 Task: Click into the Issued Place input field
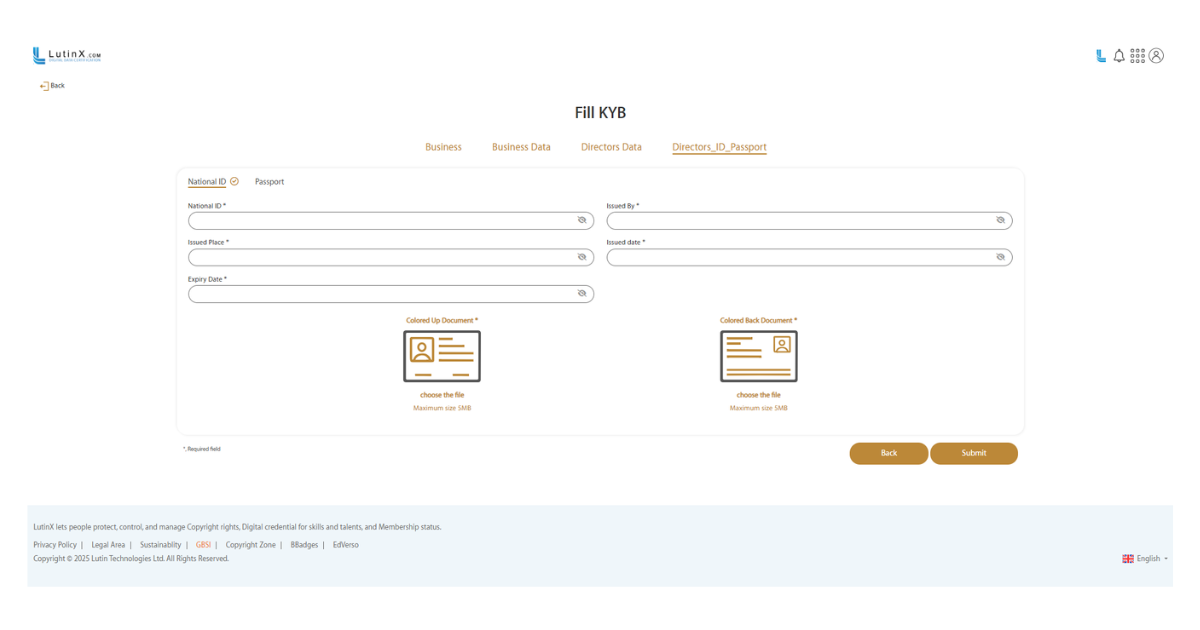tap(380, 257)
